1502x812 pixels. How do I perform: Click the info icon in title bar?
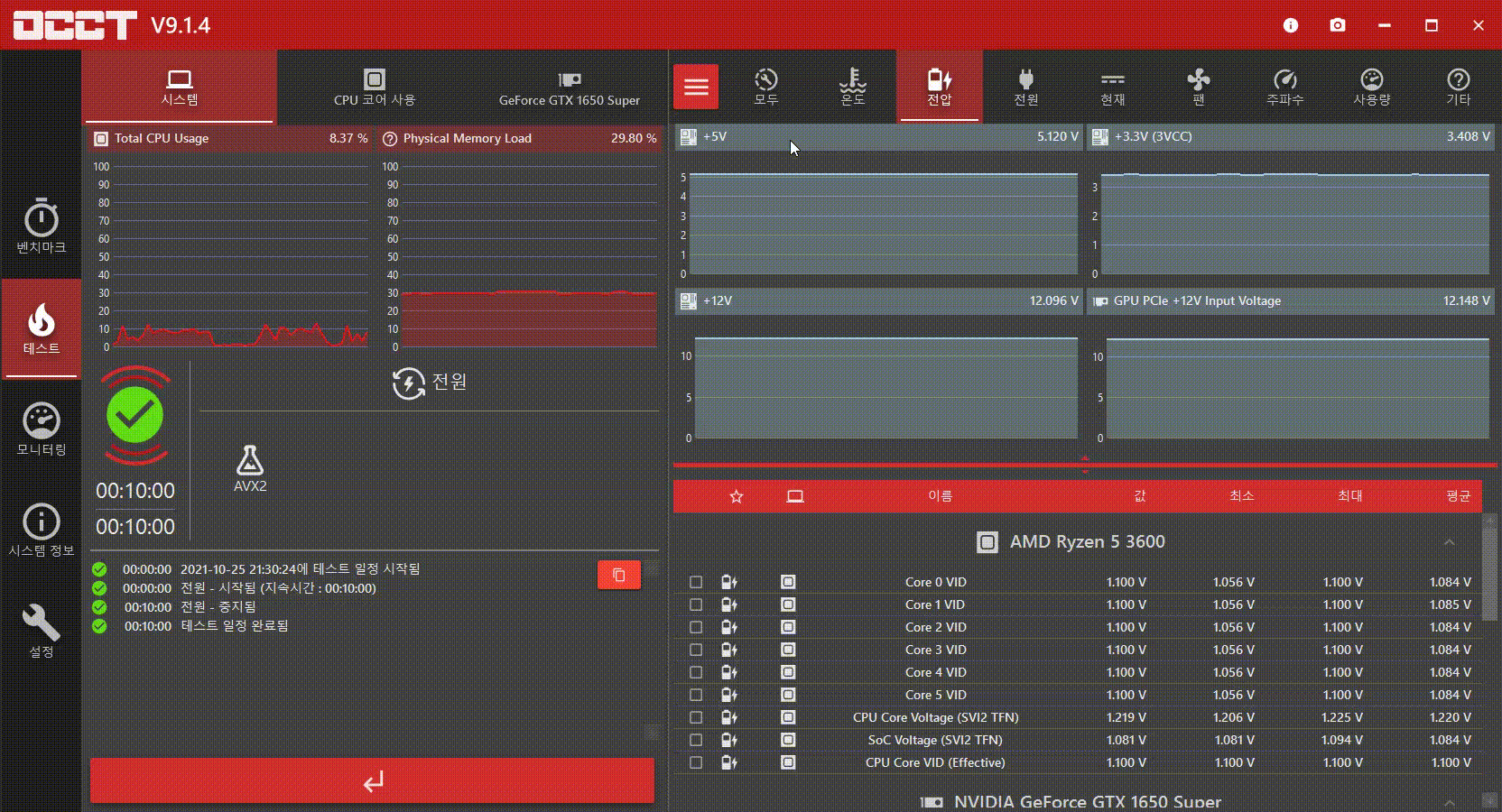tap(1291, 25)
